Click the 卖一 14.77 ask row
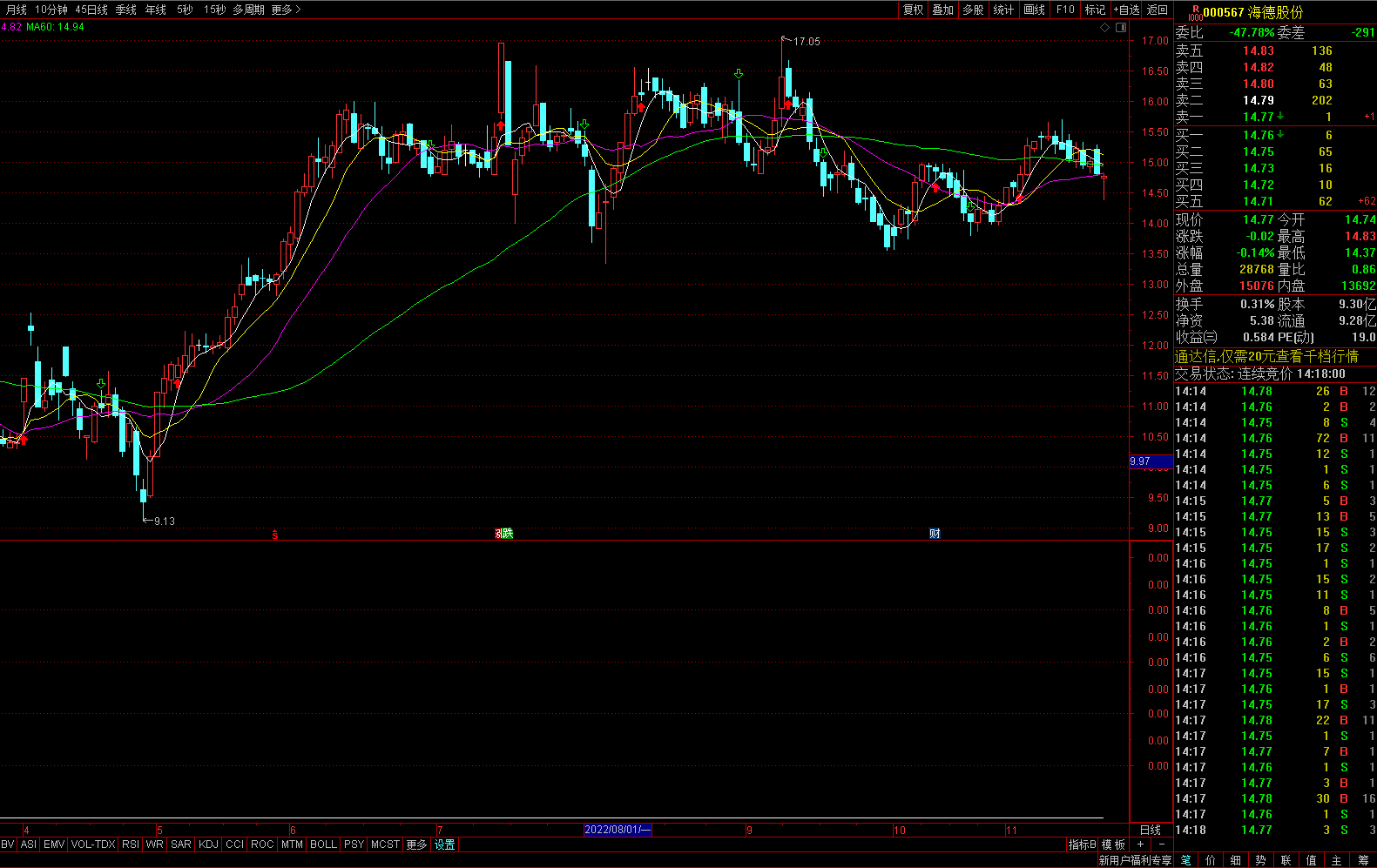Viewport: 1377px width, 868px height. pos(1275,117)
